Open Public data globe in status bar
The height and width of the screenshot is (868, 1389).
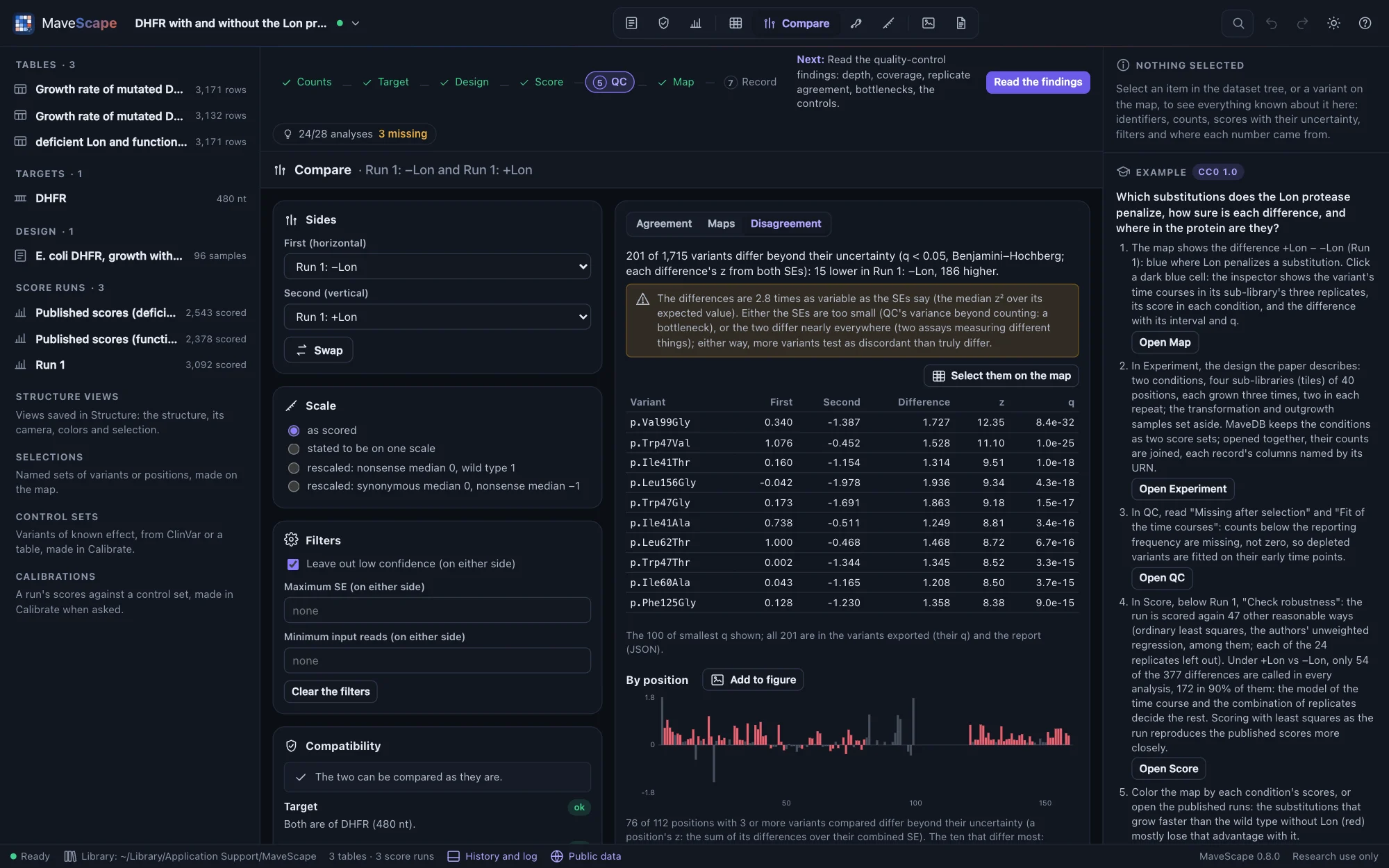click(x=586, y=856)
